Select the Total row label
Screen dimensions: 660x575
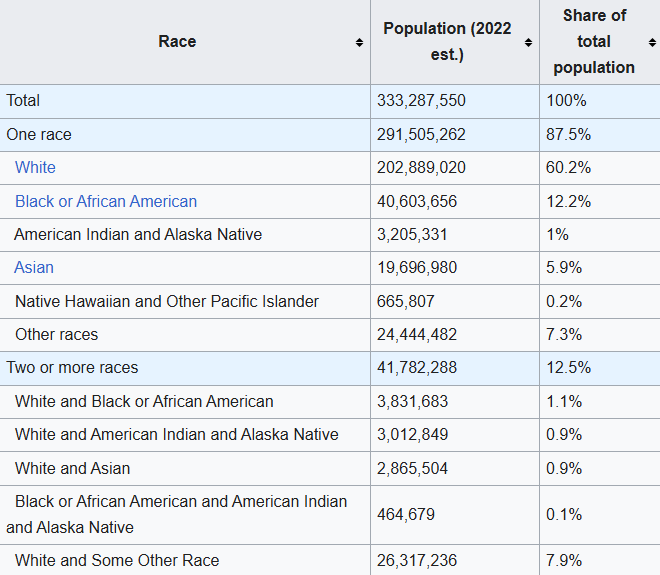(x=23, y=101)
